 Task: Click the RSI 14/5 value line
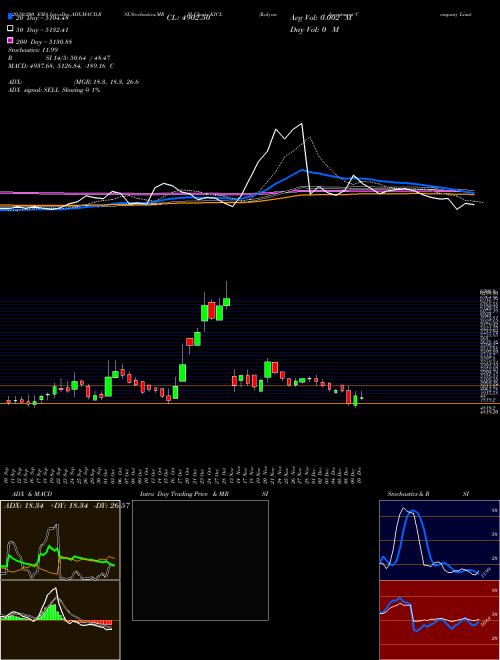click(x=59, y=58)
